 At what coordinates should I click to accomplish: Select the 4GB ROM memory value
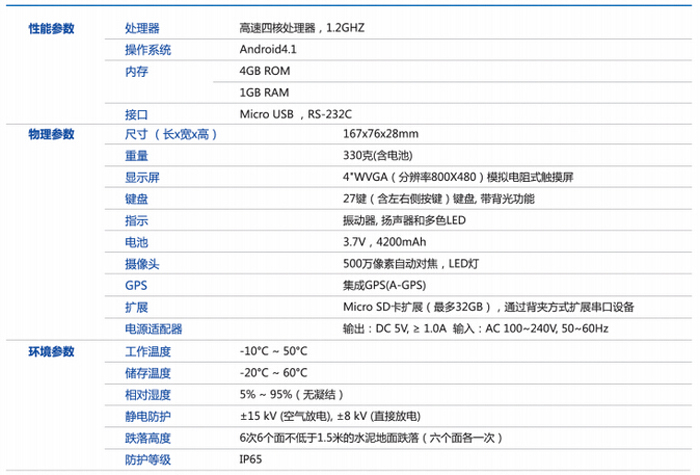coord(265,71)
